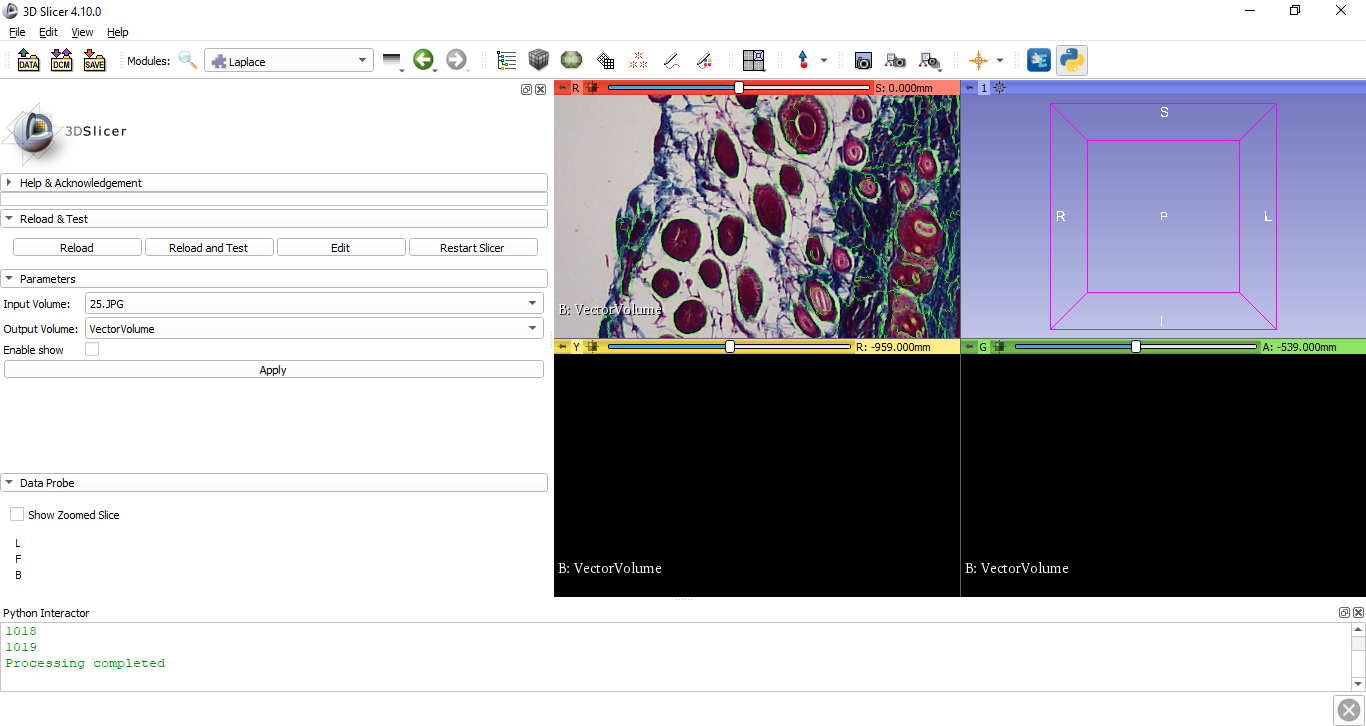Click the Apply button
Image resolution: width=1366 pixels, height=726 pixels.
click(273, 370)
